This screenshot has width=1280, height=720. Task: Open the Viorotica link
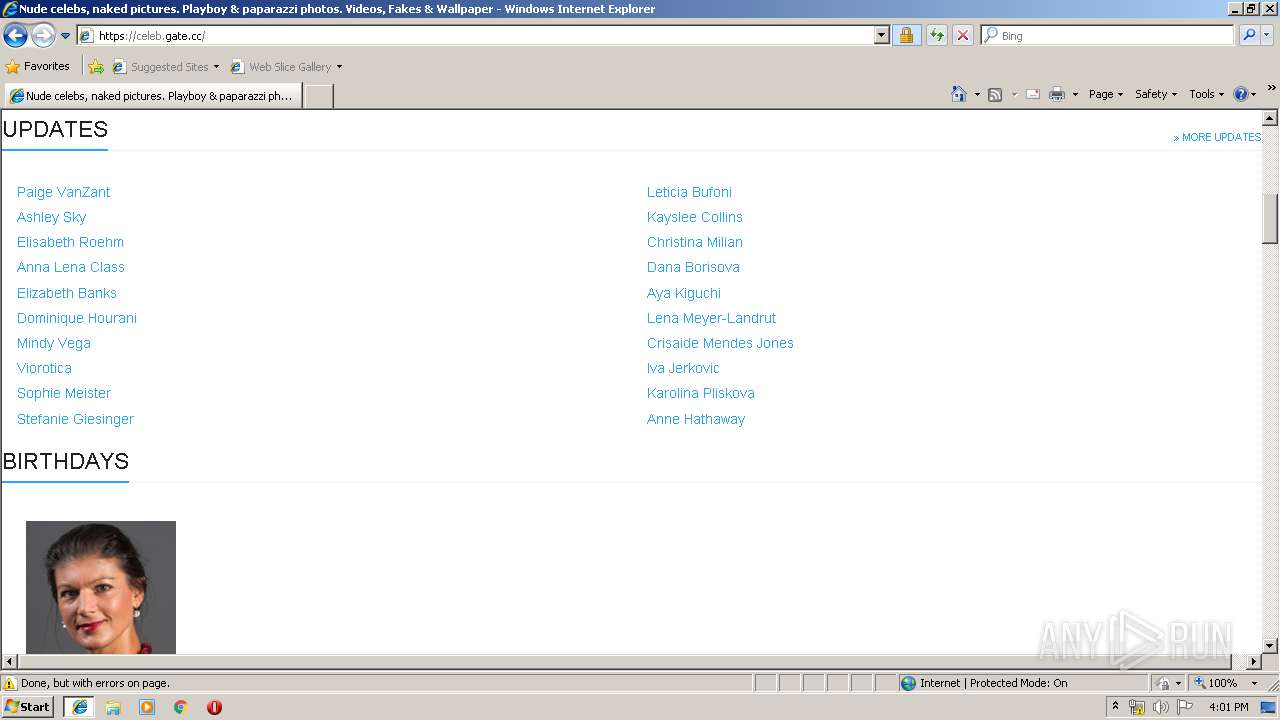point(44,368)
